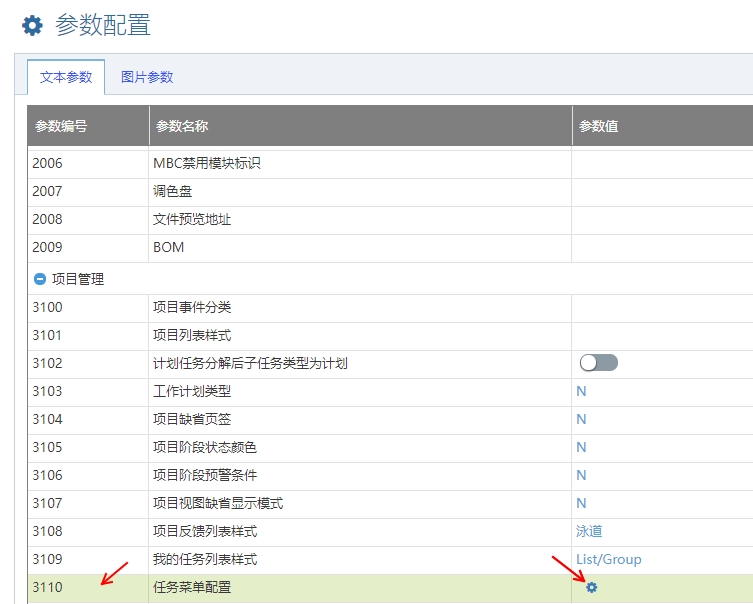This screenshot has width=753, height=604.
Task: Switch to the 图片参数 tab
Action: tap(147, 77)
